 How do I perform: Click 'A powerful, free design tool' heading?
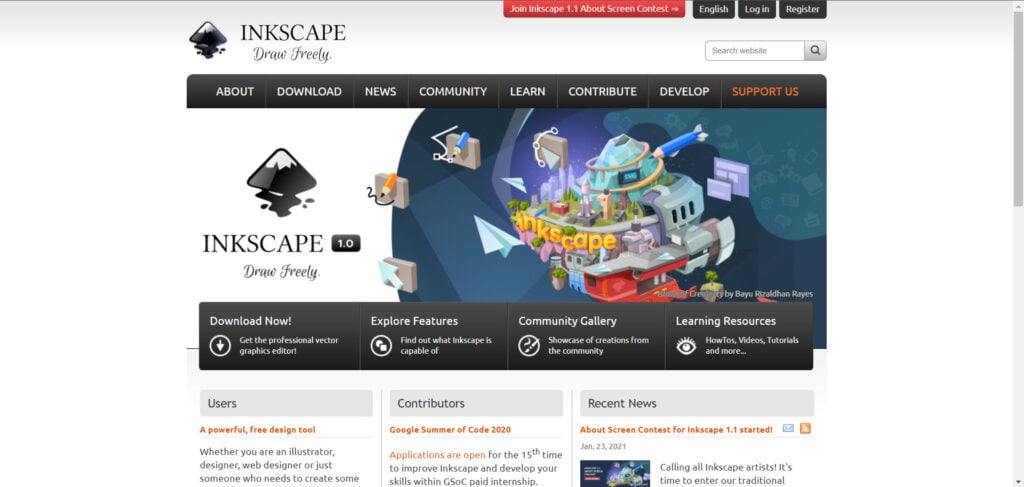pos(257,430)
